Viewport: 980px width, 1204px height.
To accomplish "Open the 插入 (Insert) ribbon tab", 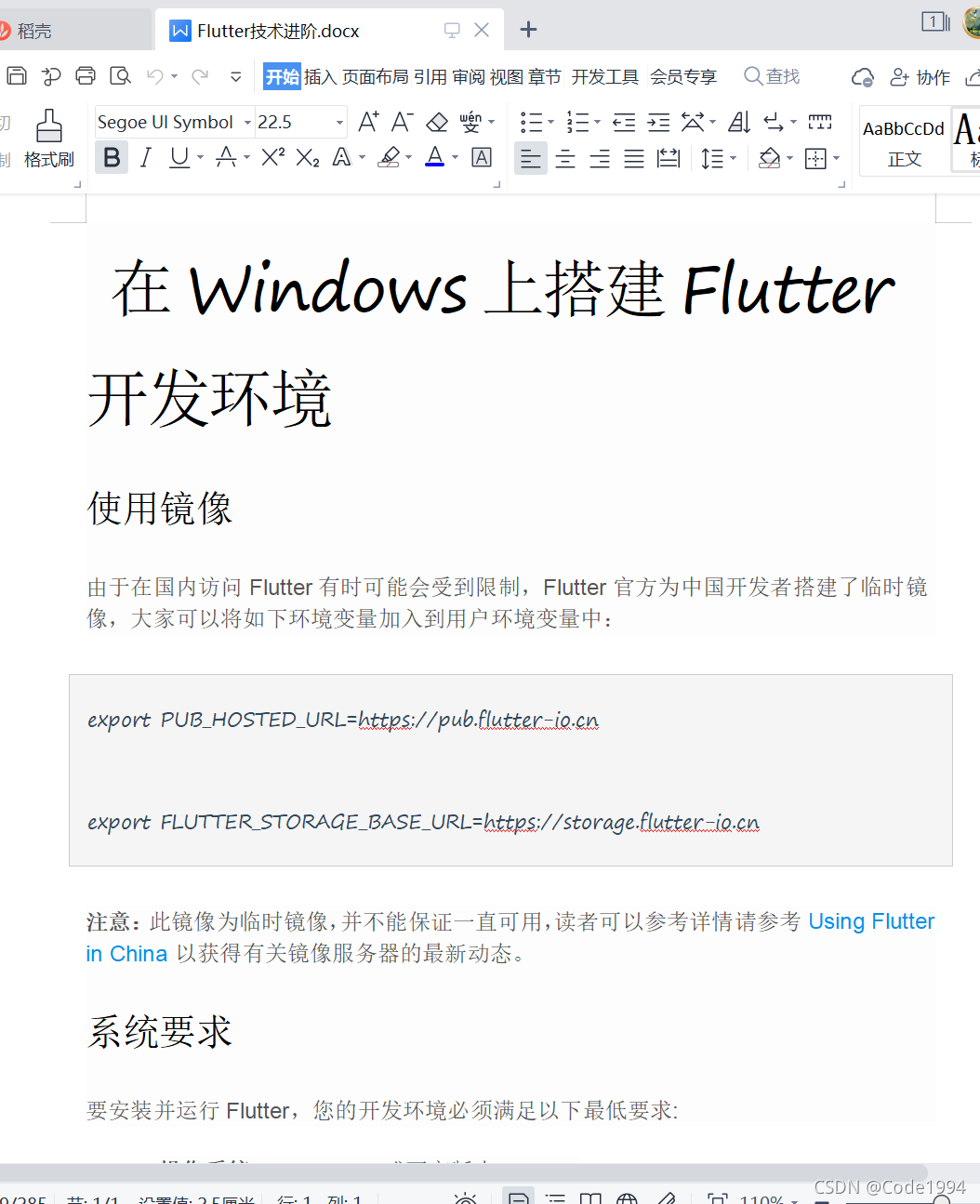I will click(x=320, y=76).
